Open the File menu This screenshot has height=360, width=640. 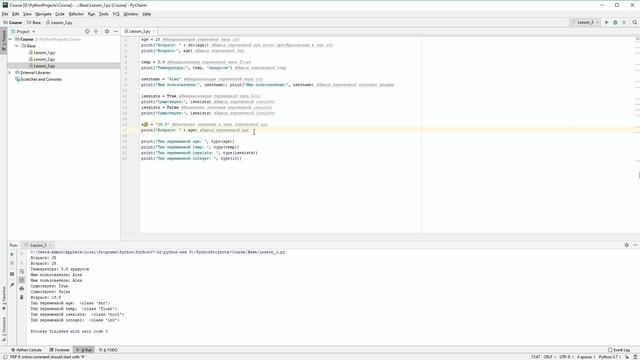(x=5, y=14)
